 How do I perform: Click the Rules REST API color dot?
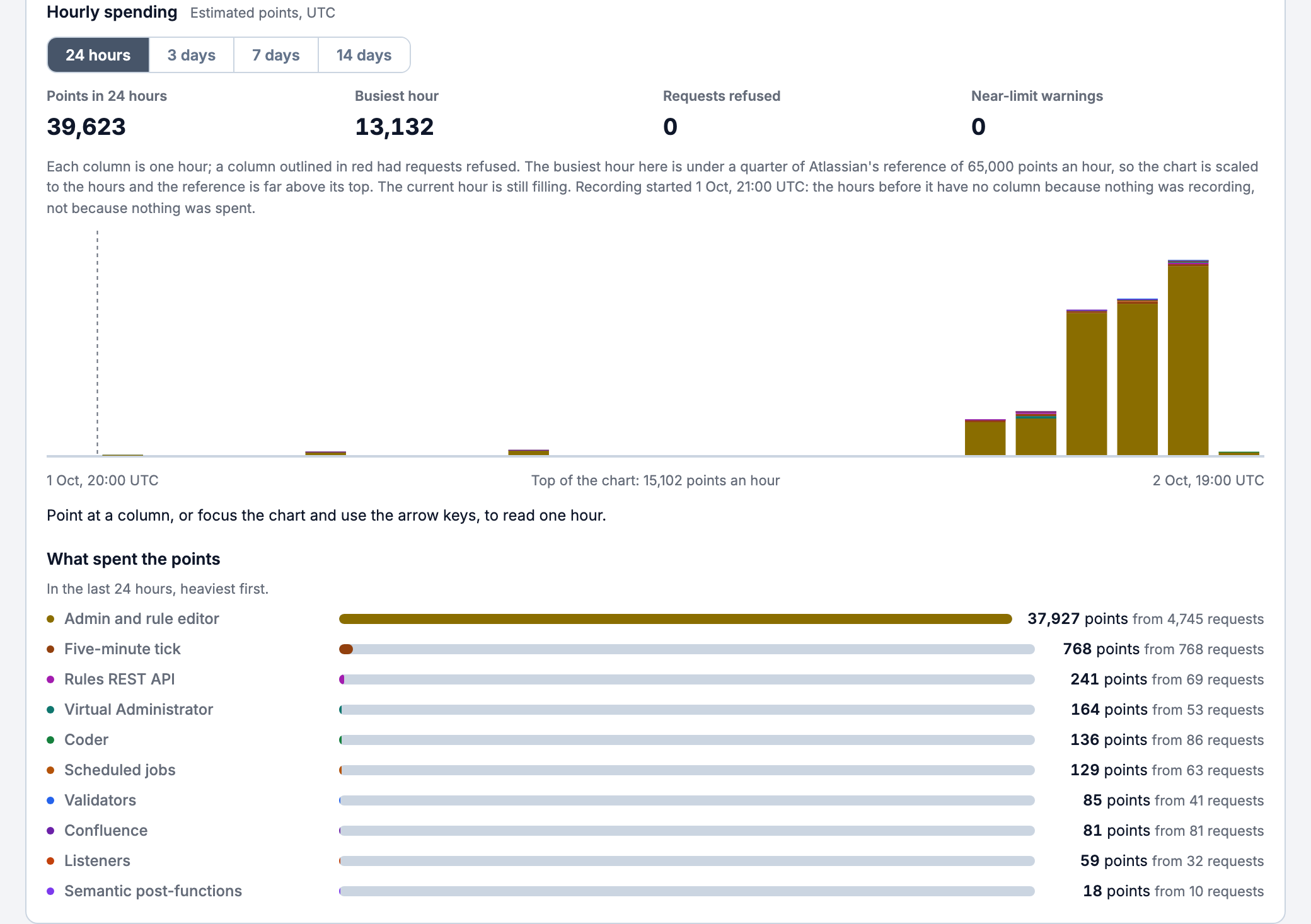50,679
